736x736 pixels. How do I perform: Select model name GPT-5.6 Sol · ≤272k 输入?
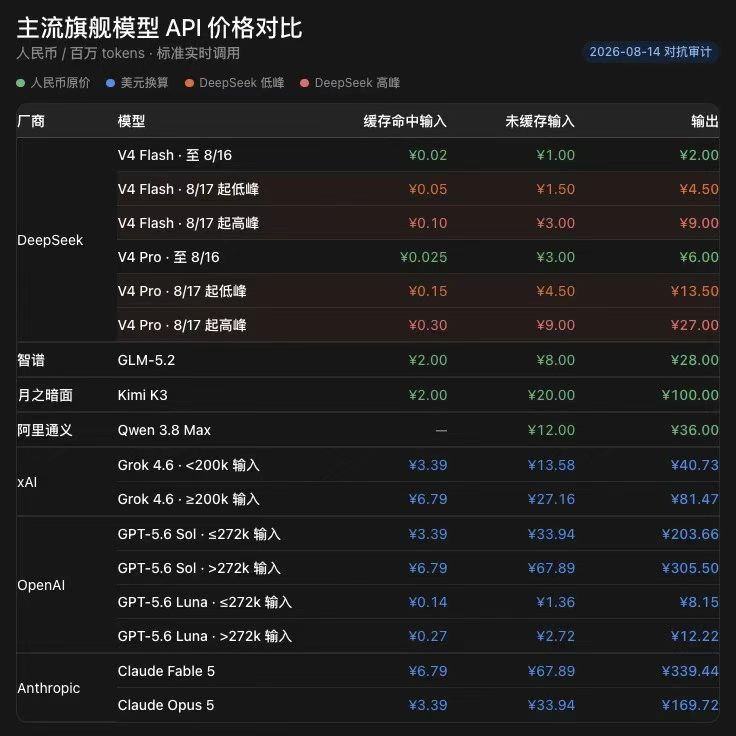tap(199, 534)
